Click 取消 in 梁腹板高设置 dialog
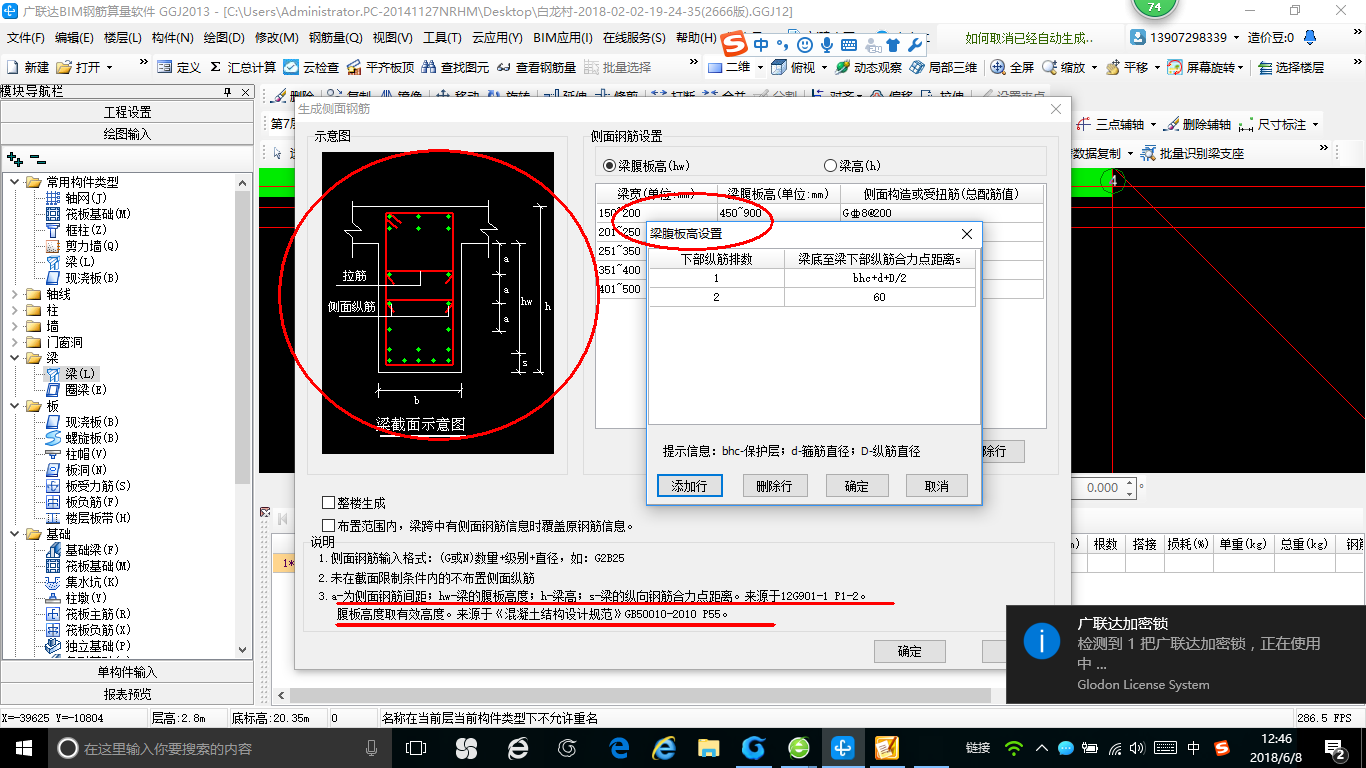The width and height of the screenshot is (1366, 768). click(x=937, y=486)
